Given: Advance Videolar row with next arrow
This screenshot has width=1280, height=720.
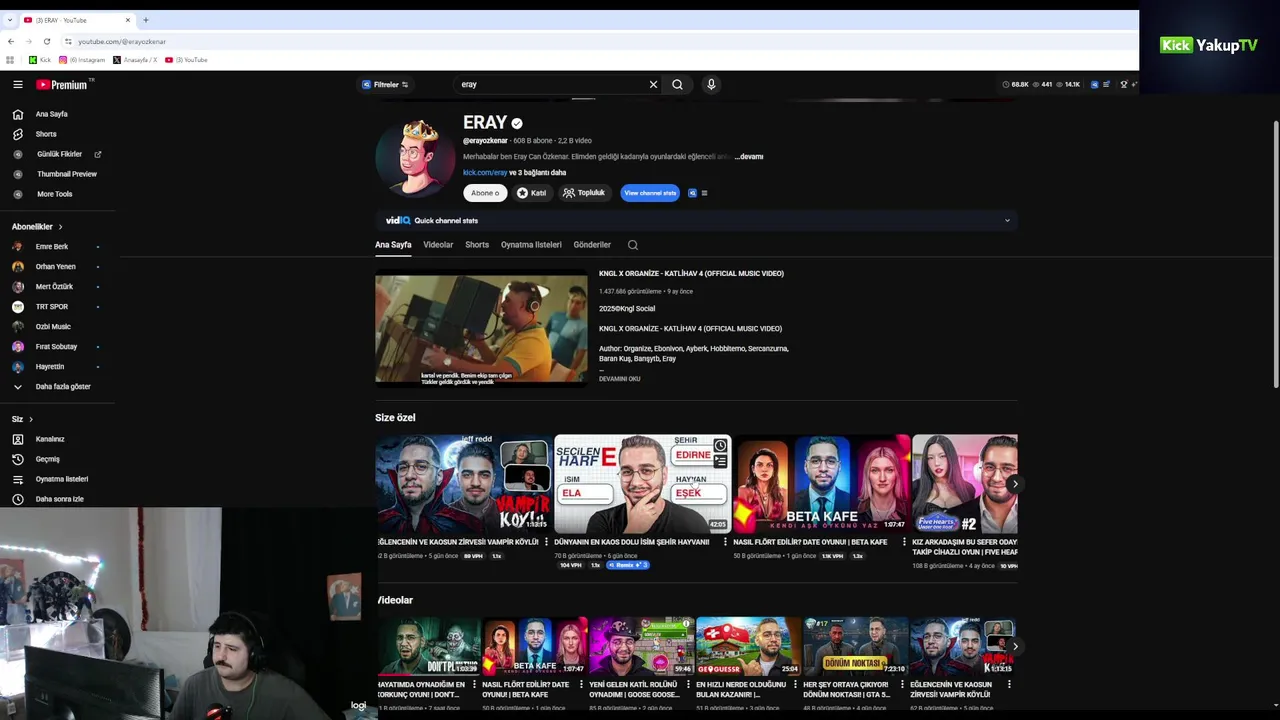Looking at the screenshot, I should click(1014, 646).
